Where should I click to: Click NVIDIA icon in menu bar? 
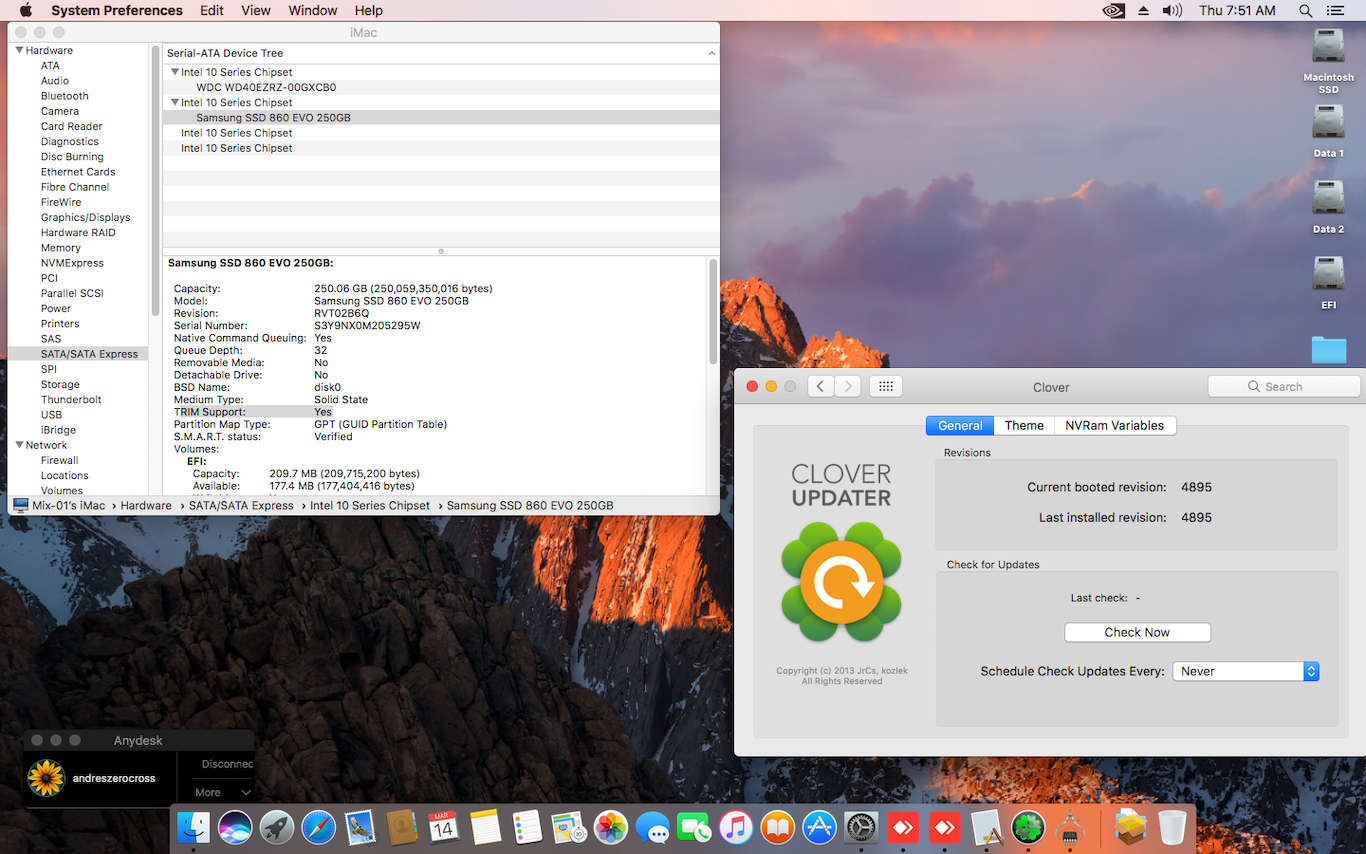(x=1113, y=10)
